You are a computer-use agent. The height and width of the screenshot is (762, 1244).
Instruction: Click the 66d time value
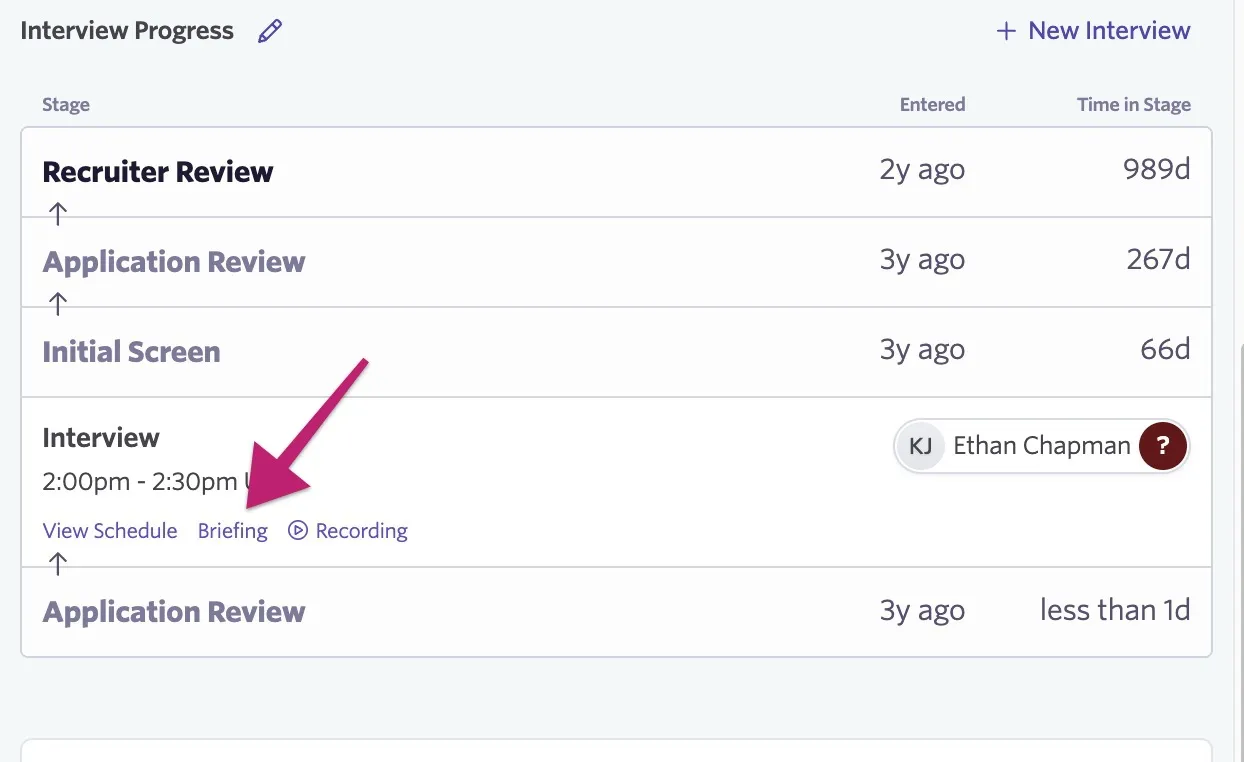pos(1165,350)
